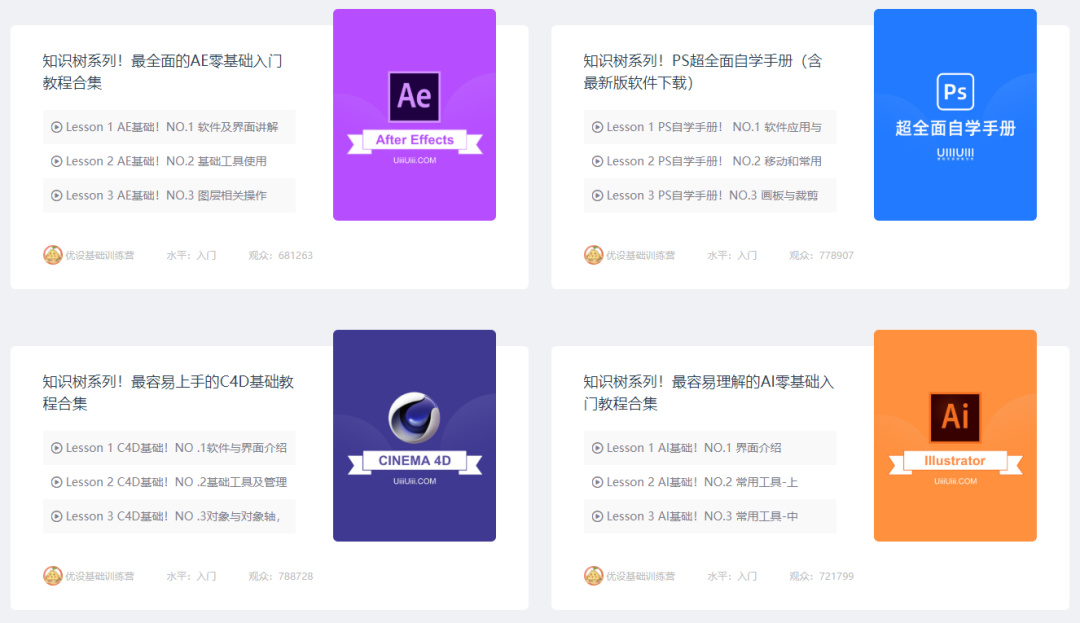Viewport: 1080px width, 623px height.
Task: Open Lesson 3 AI基础 NO.3 常用工具-中
Action: click(709, 516)
